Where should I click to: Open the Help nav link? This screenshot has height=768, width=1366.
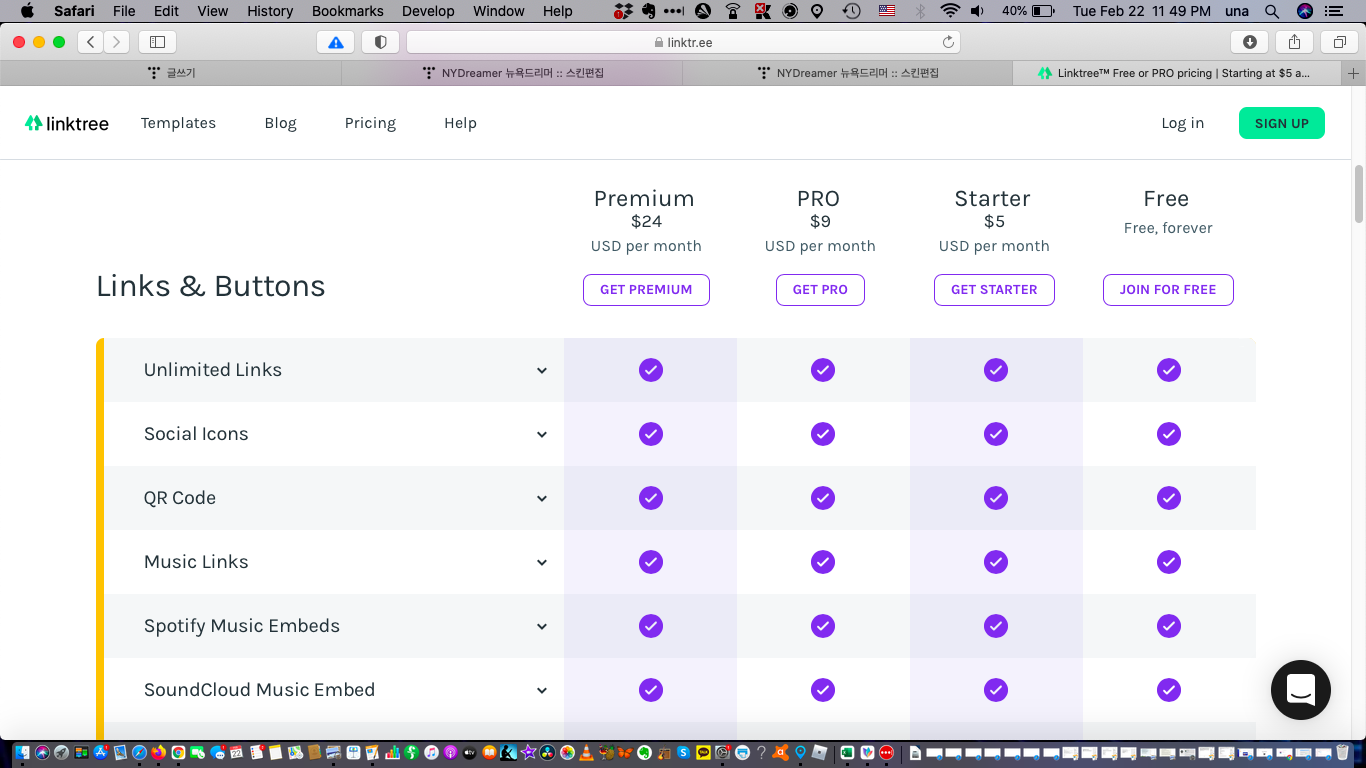point(460,123)
